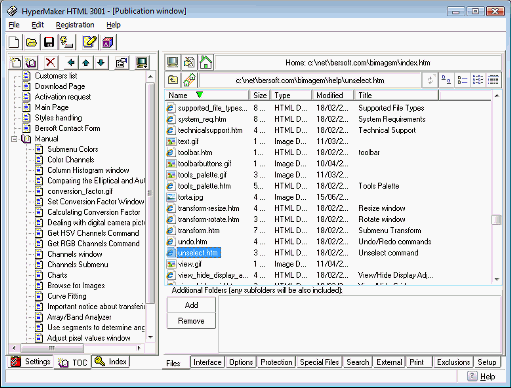Open the Registration menu
Viewport: 511px width, 388px height.
pos(75,25)
